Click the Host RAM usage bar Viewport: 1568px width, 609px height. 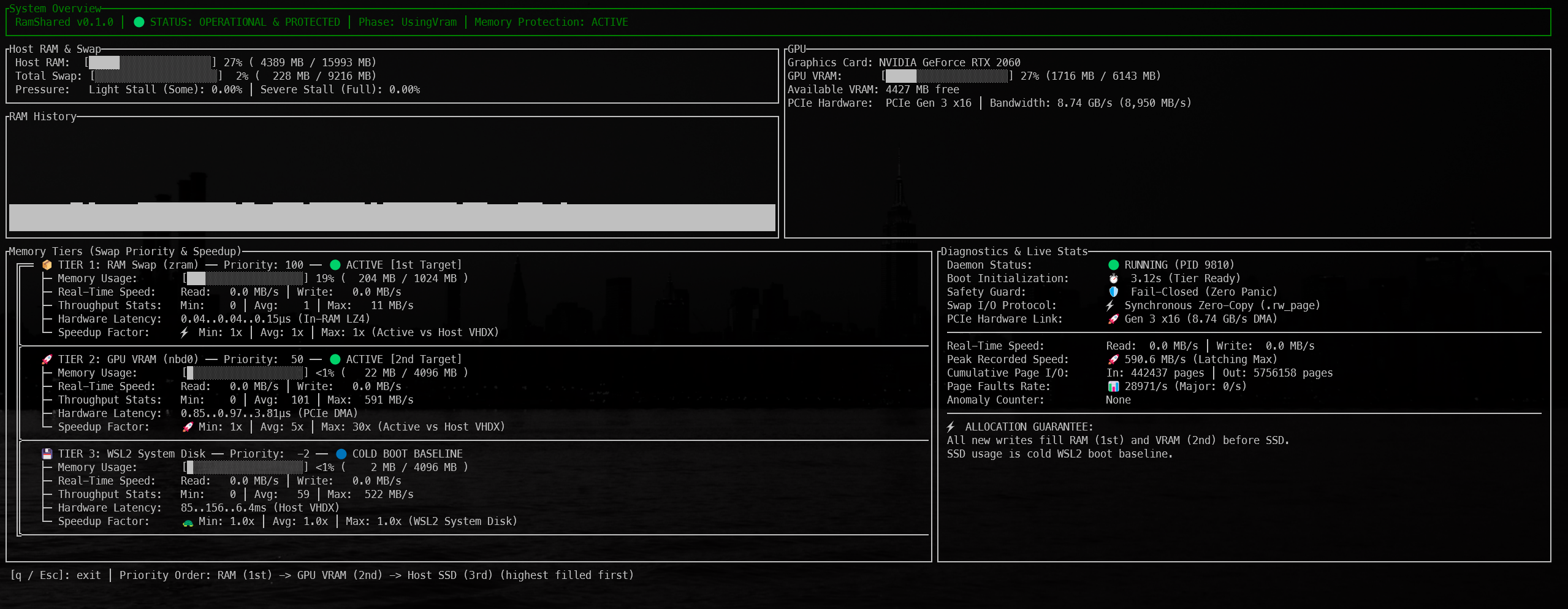click(x=150, y=63)
